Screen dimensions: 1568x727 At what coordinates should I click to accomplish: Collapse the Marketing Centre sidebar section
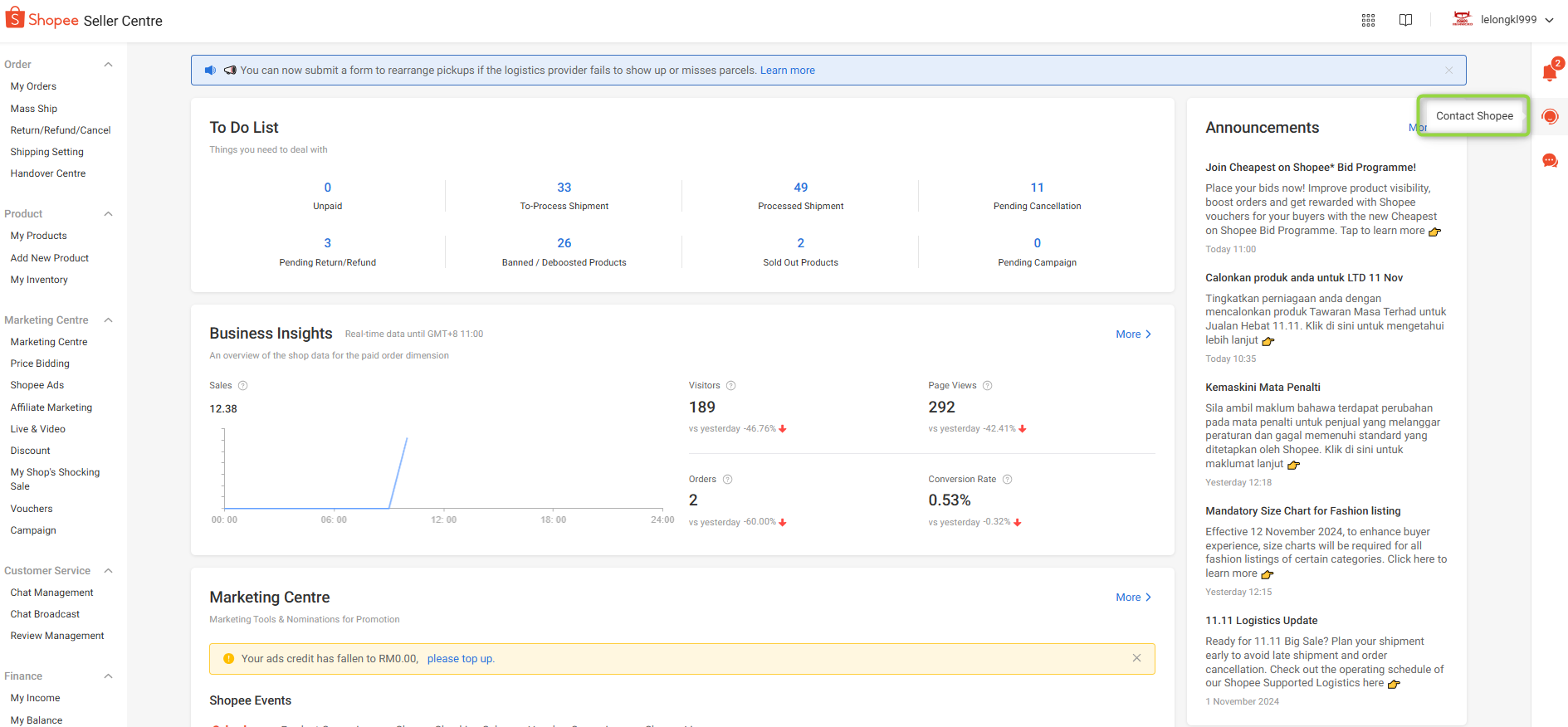tap(108, 320)
